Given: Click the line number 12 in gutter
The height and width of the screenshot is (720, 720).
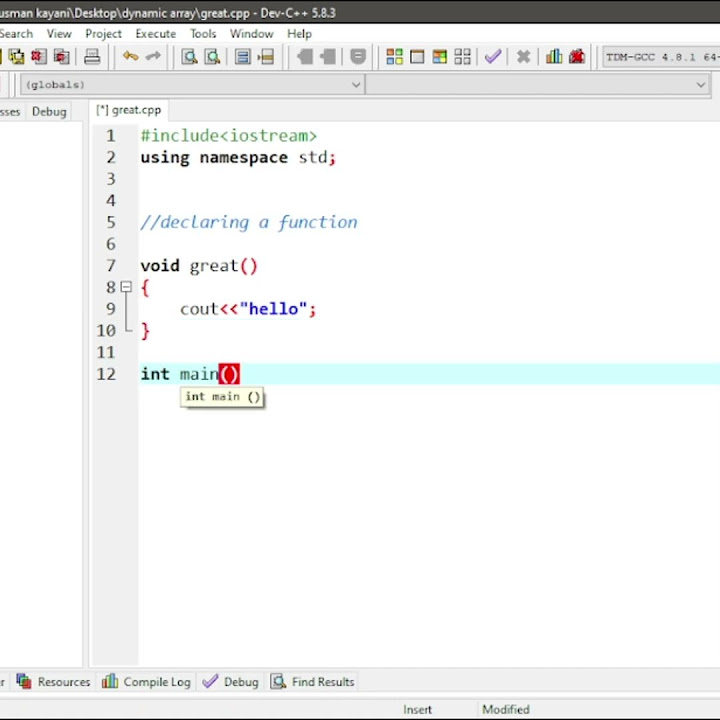Looking at the screenshot, I should [x=106, y=374].
